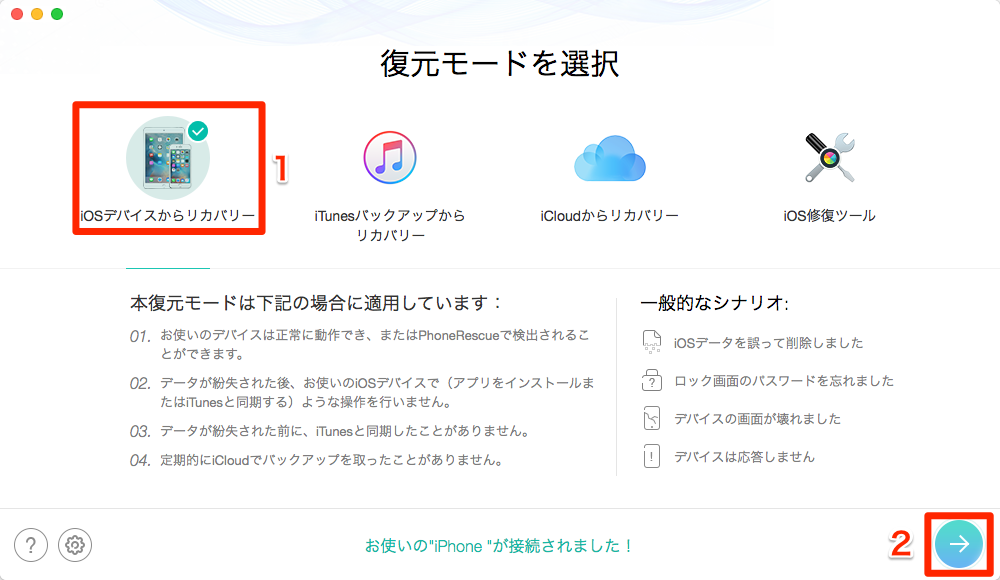Click text 'ロック画面のパスワードを忘れました'
This screenshot has width=1000, height=580.
pos(784,381)
